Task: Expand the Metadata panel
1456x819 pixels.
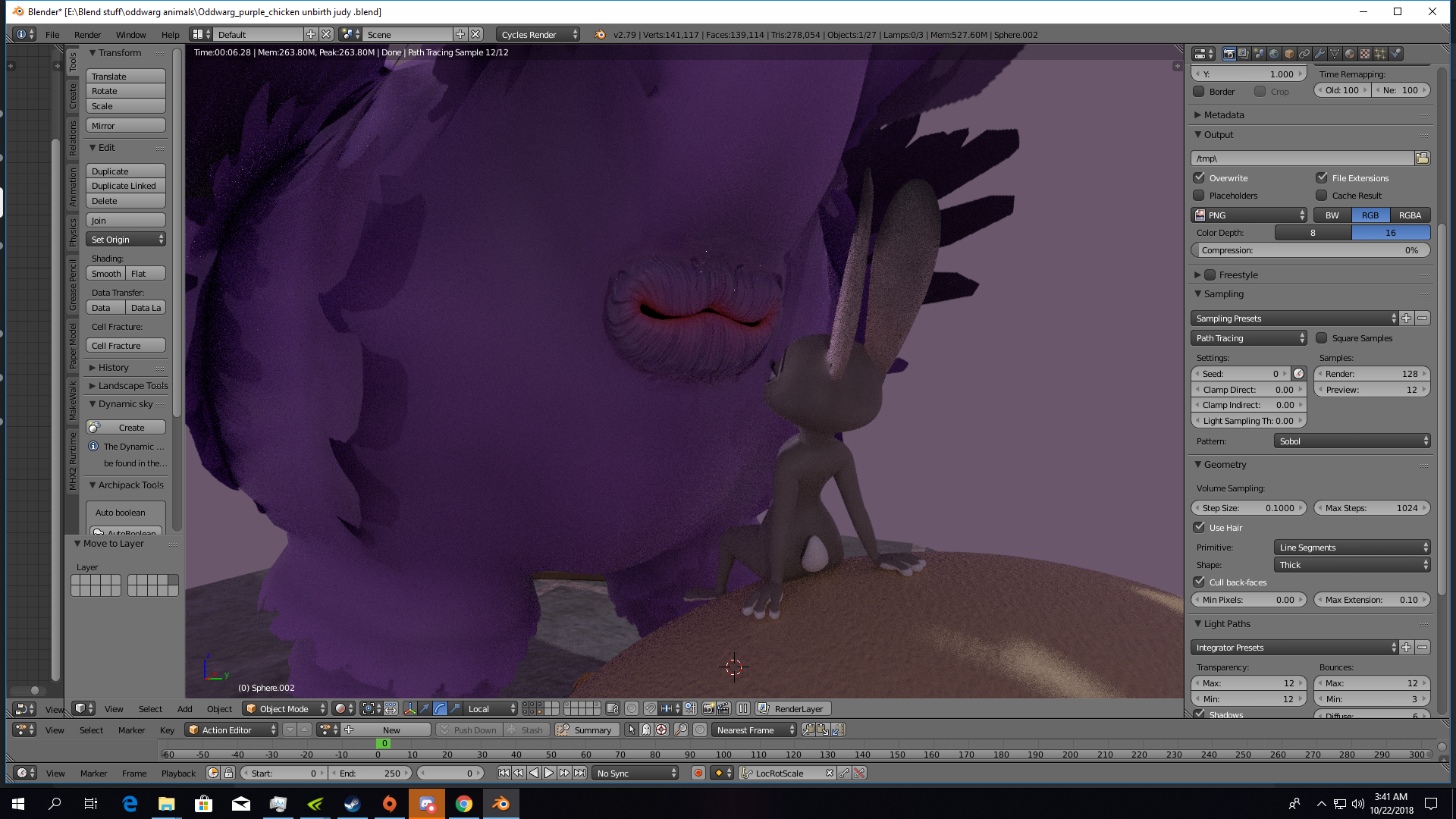Action: 1223,115
